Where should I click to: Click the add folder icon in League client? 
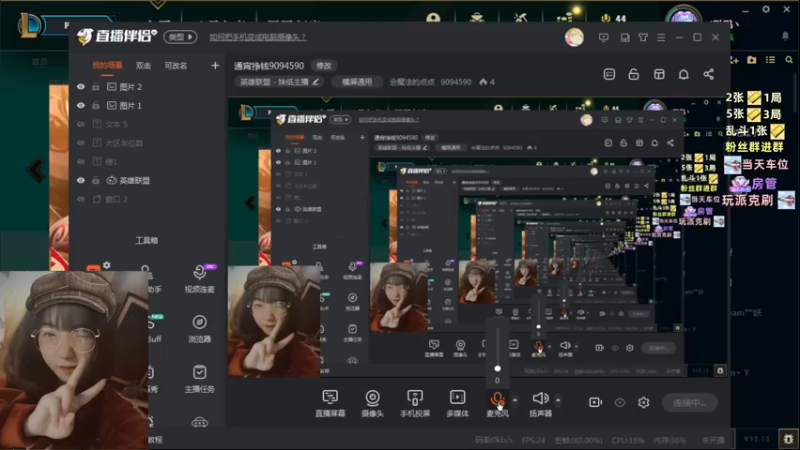[752, 60]
